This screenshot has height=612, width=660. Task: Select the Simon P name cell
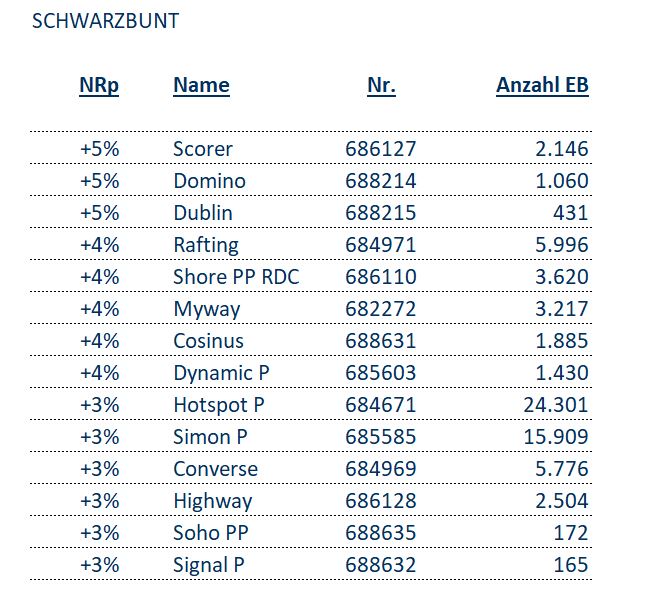coord(211,437)
